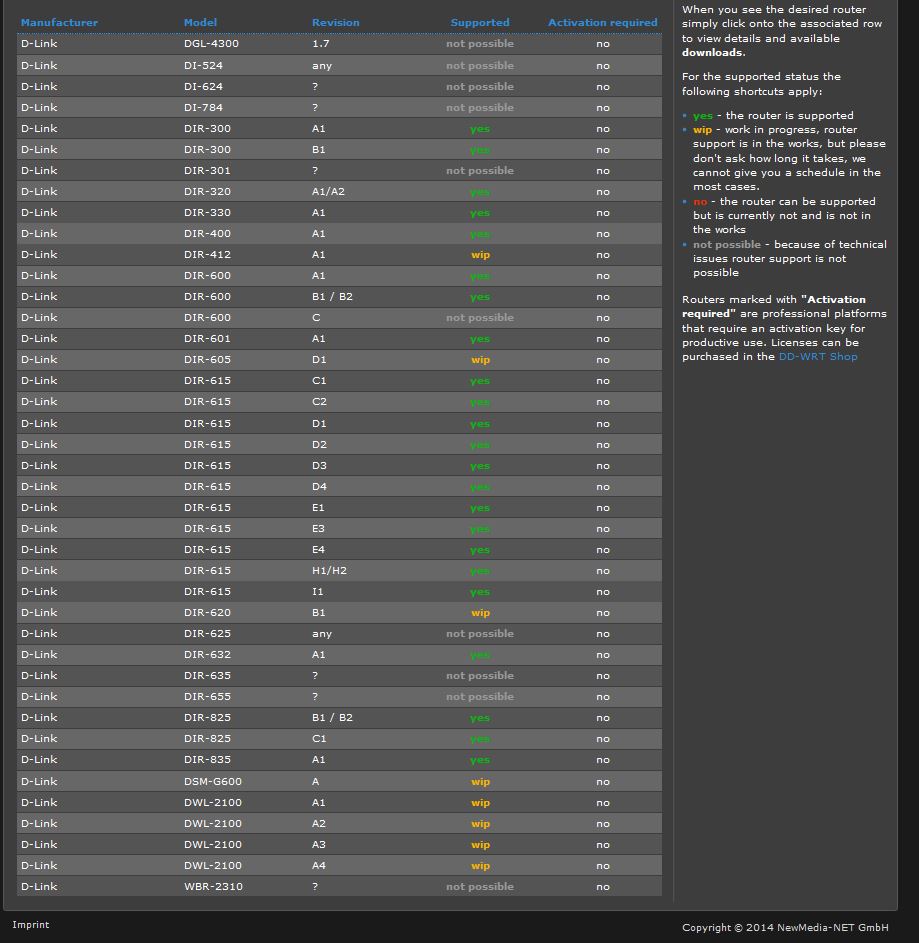Click DIR-615 in the C2 revision row
This screenshot has height=943, width=919.
[207, 402]
